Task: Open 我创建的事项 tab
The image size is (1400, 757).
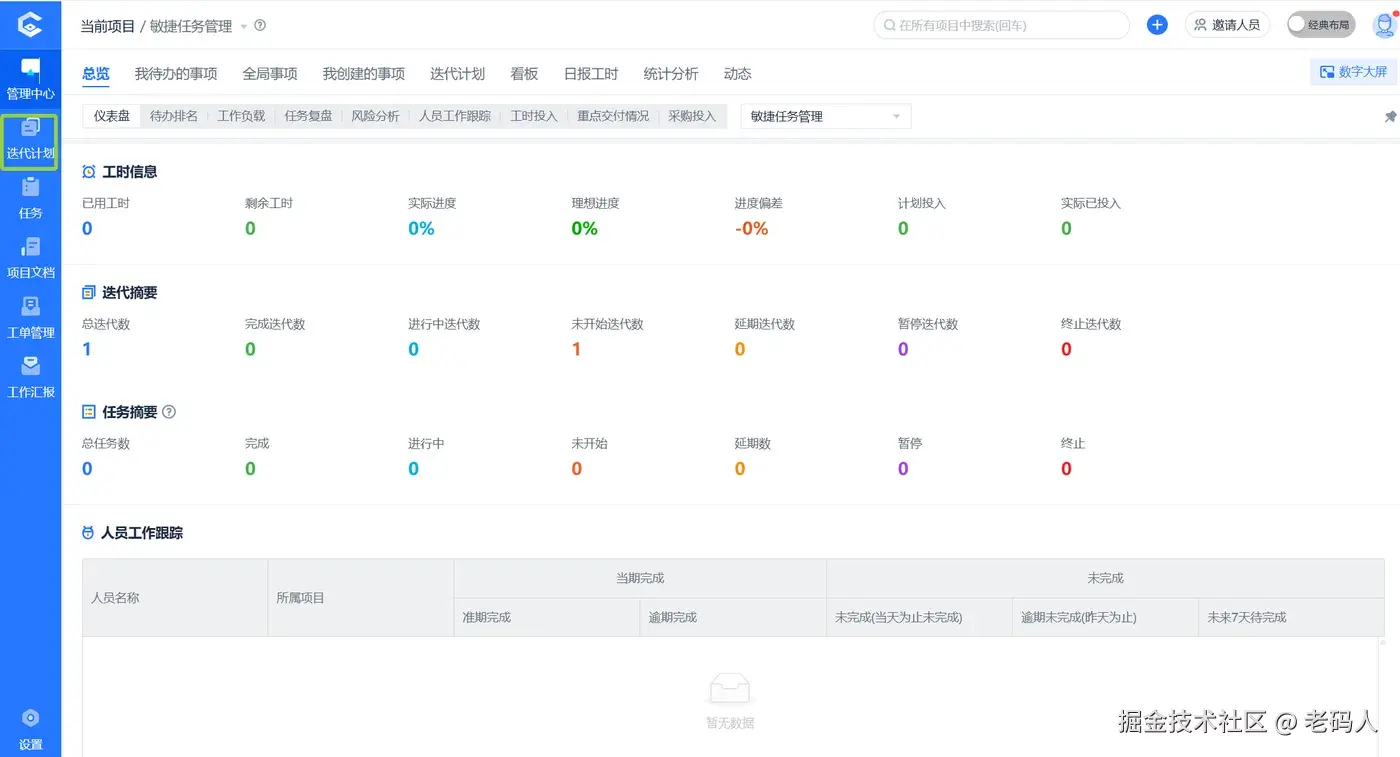Action: coord(364,74)
